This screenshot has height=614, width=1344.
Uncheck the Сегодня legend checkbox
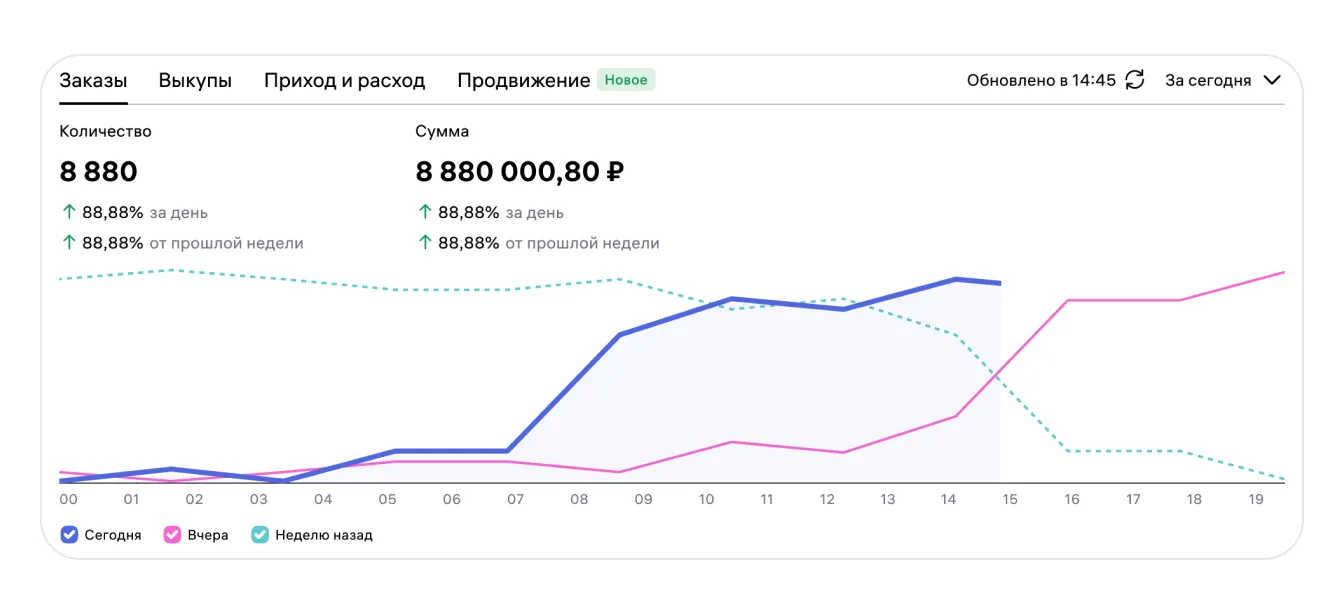tap(69, 535)
